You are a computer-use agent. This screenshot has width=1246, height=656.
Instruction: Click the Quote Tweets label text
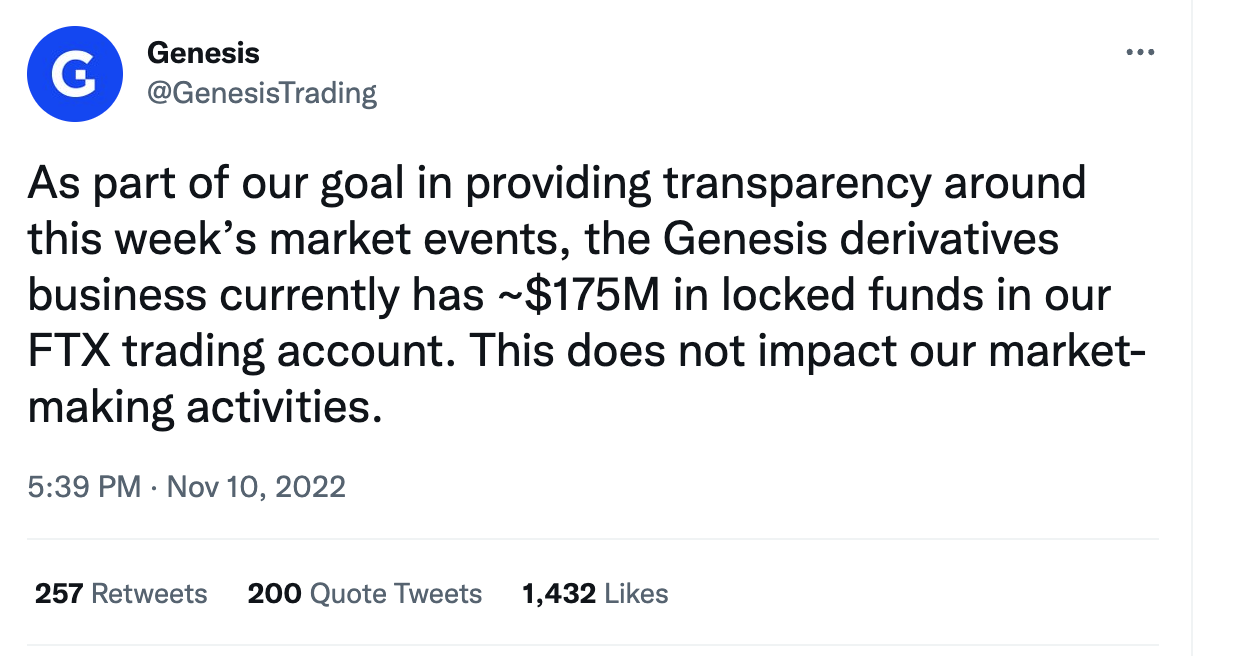click(x=396, y=593)
